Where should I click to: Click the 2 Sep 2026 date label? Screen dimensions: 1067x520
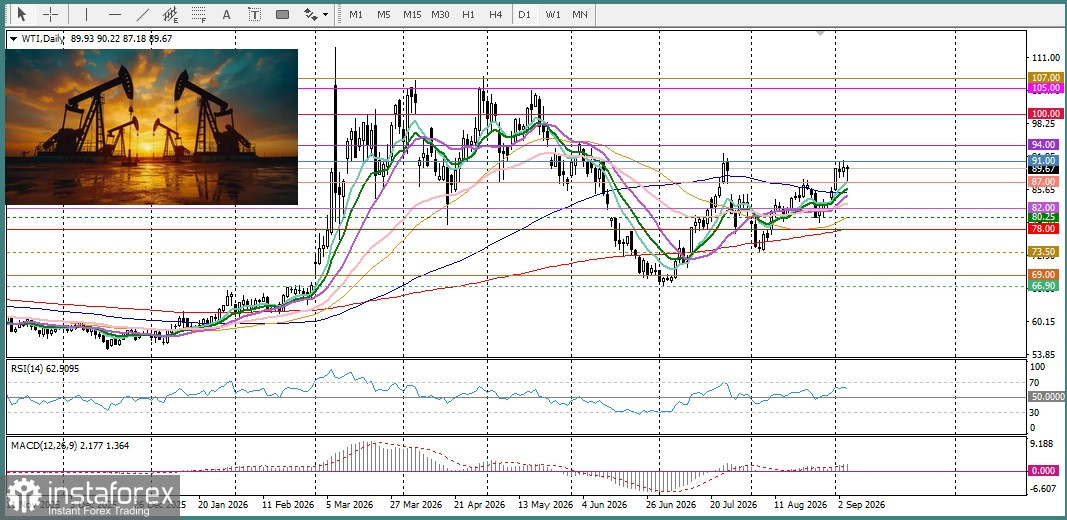[862, 505]
